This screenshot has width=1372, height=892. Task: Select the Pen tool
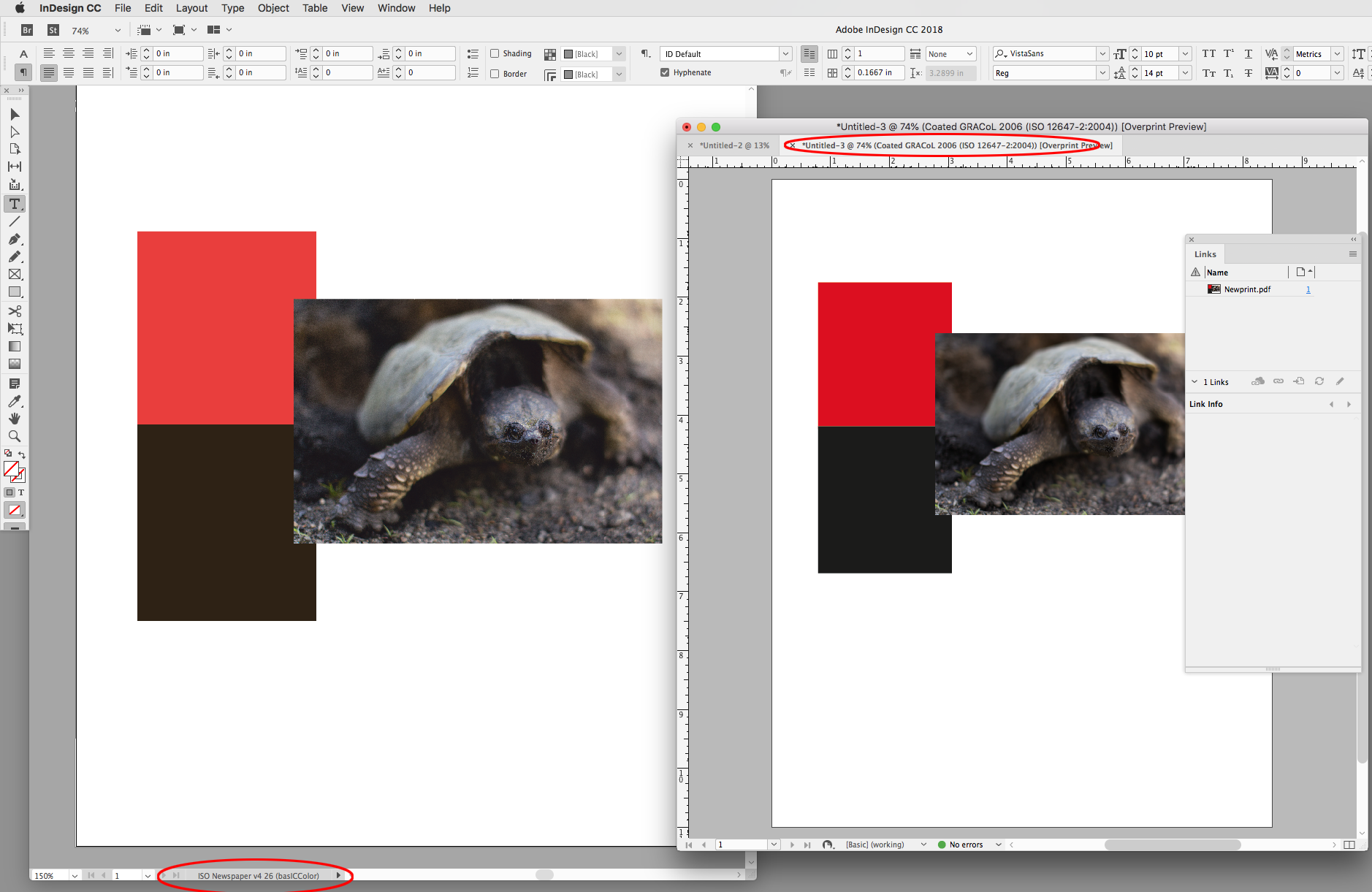pyautogui.click(x=14, y=239)
